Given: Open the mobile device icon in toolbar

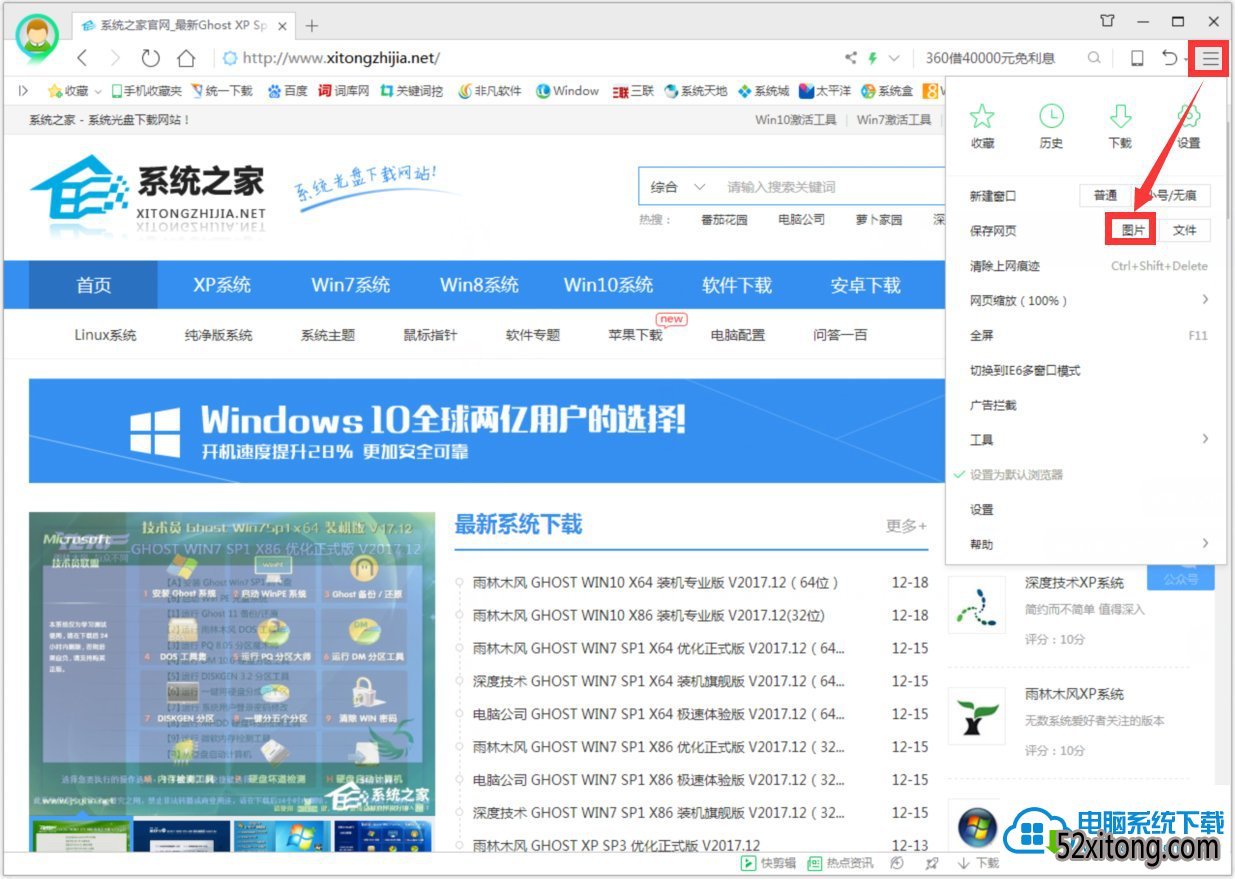Looking at the screenshot, I should click(1137, 58).
